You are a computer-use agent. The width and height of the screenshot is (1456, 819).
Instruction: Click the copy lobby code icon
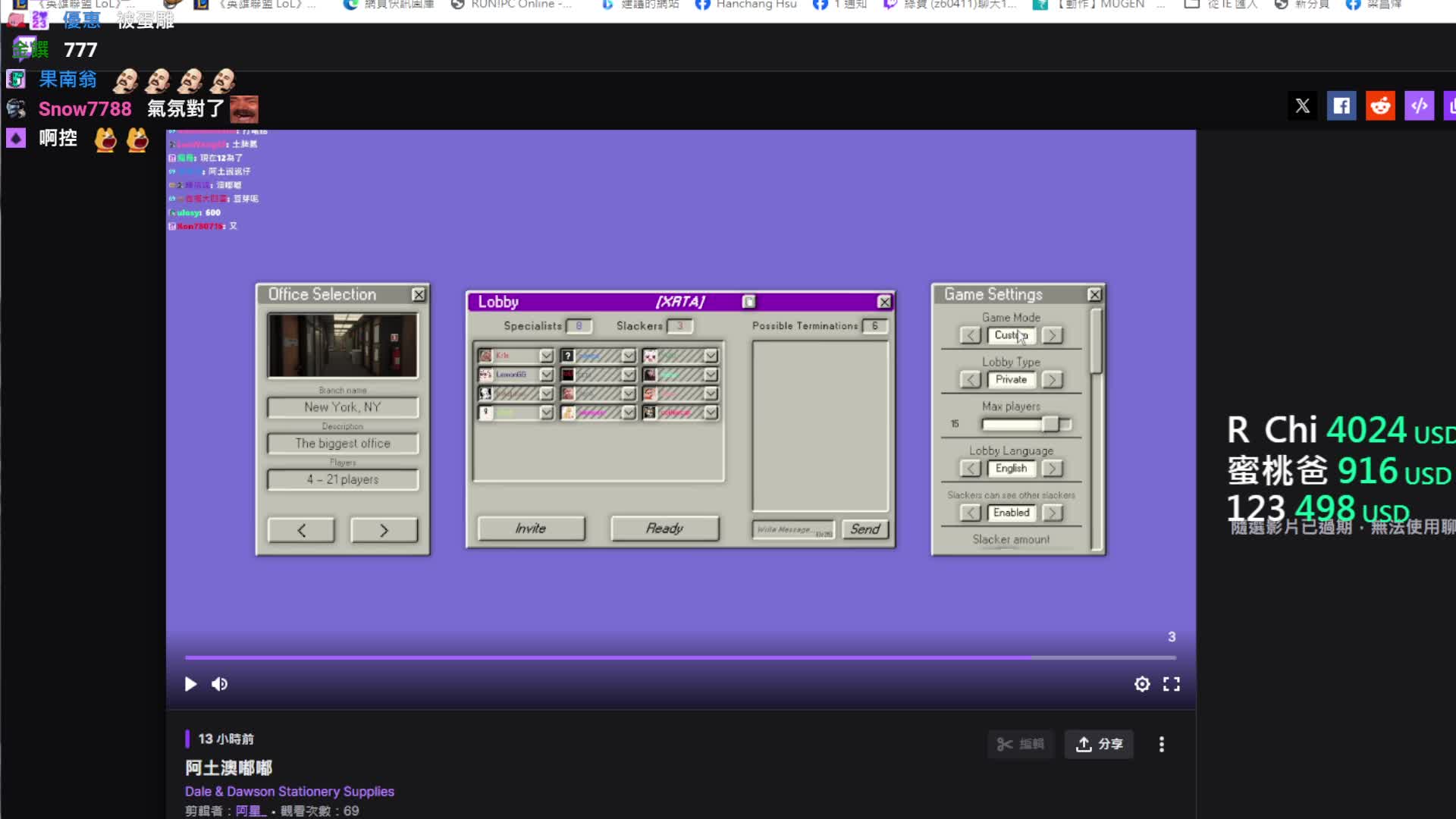point(748,302)
